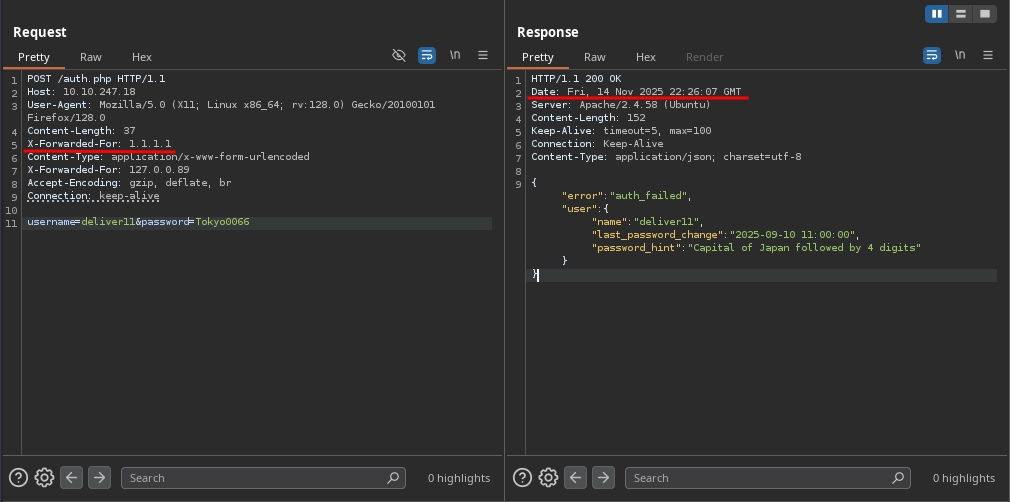The width and height of the screenshot is (1010, 502).
Task: Toggle the \n newline display in Response
Action: click(x=959, y=56)
